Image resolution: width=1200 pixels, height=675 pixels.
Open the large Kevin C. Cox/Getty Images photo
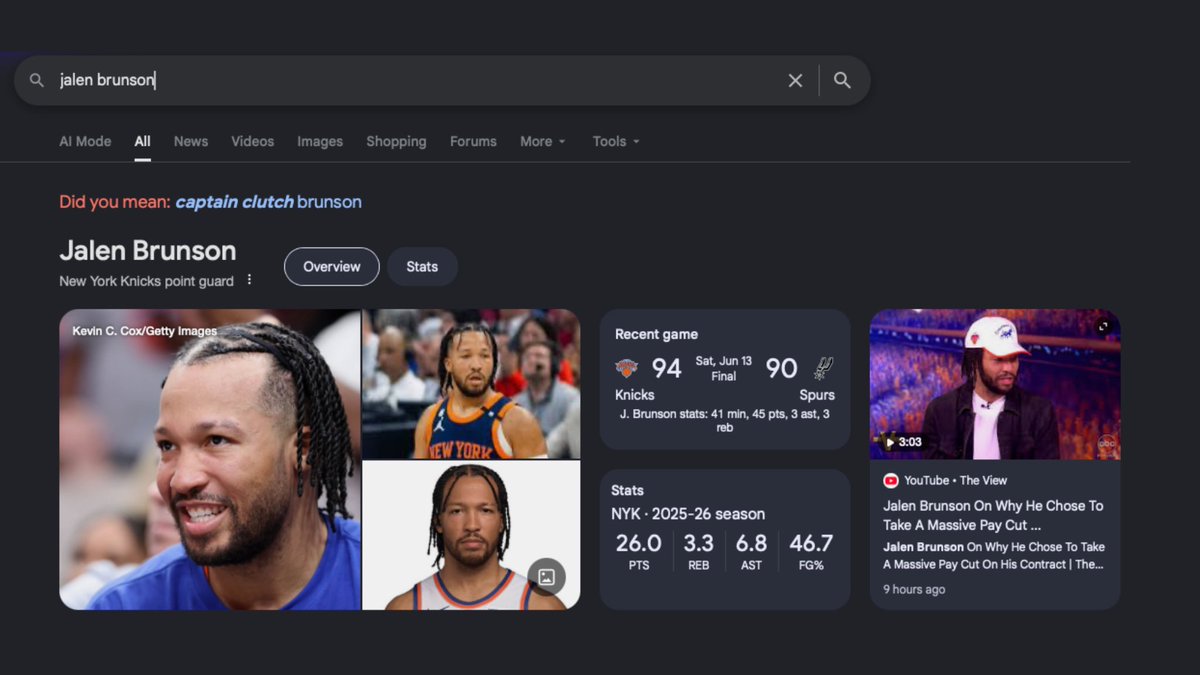pos(210,459)
